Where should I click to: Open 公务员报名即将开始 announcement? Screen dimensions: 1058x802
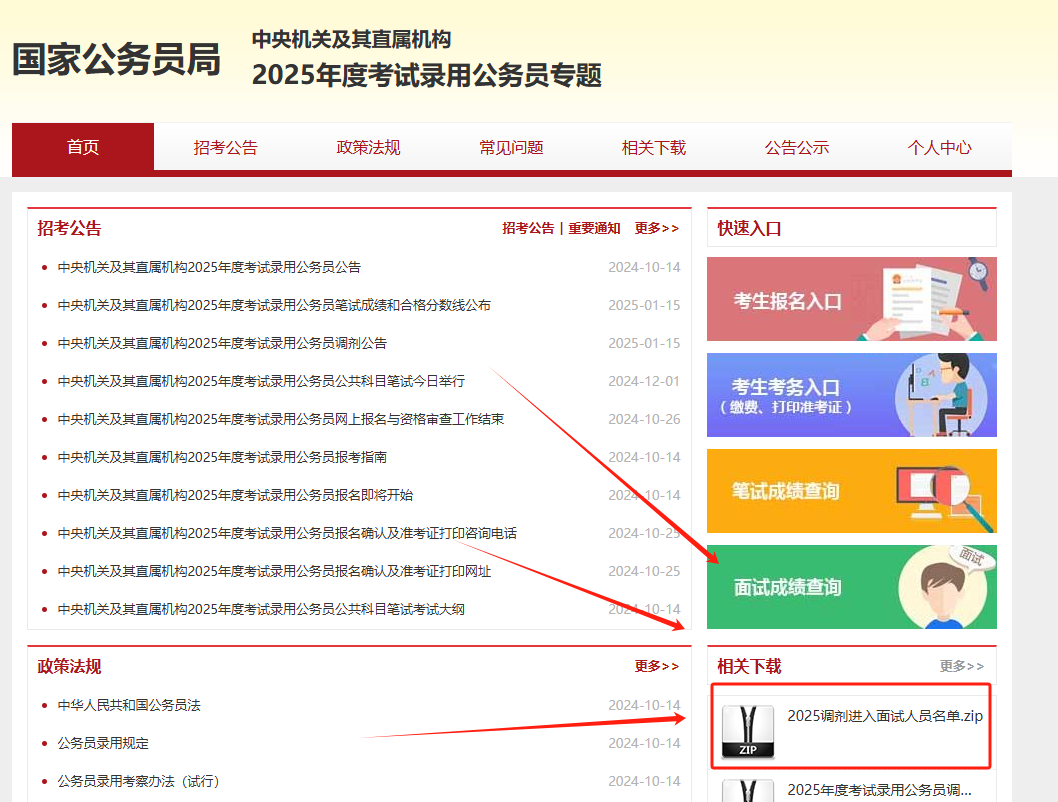coord(235,495)
